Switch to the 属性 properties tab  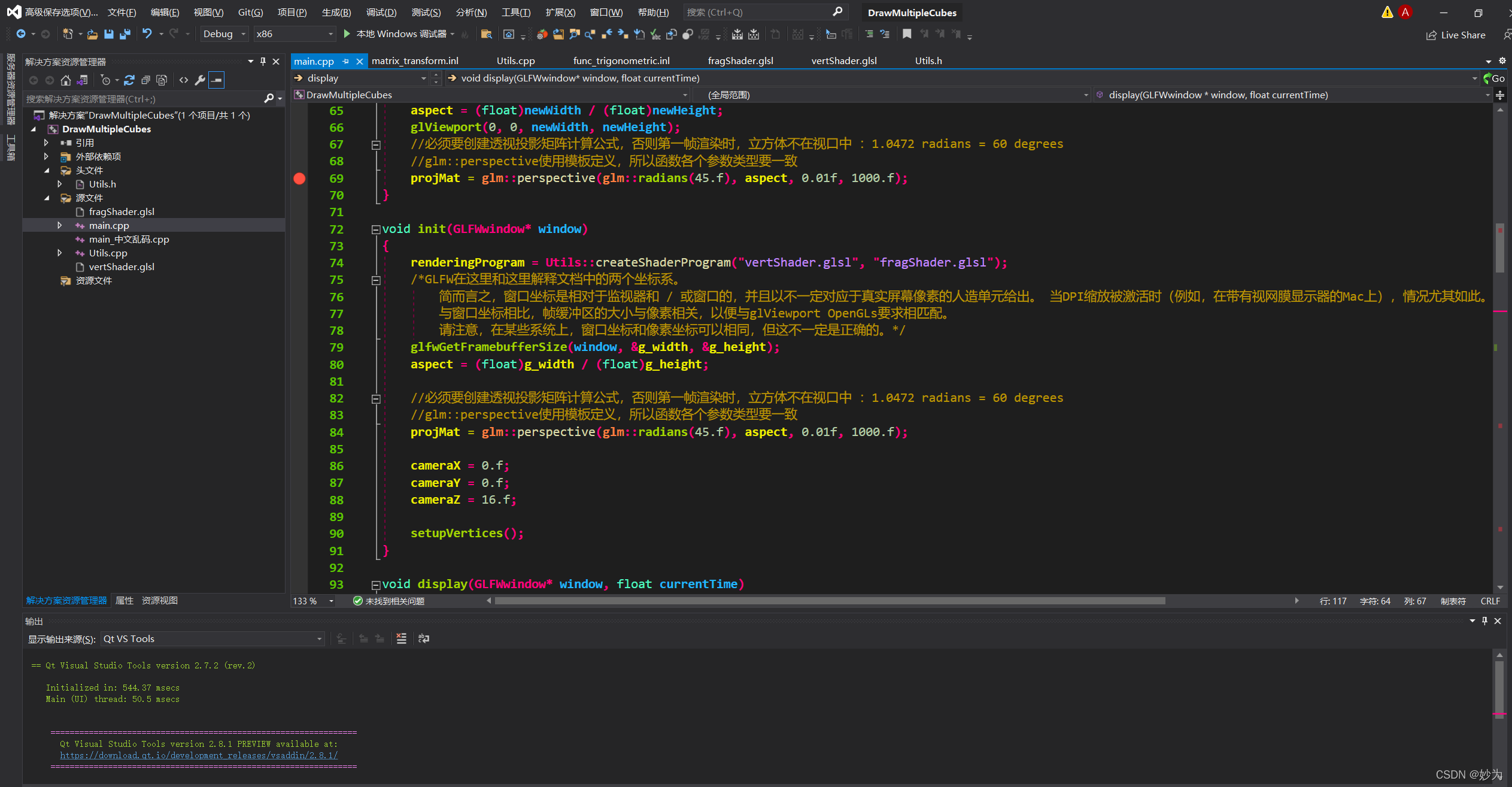point(125,601)
